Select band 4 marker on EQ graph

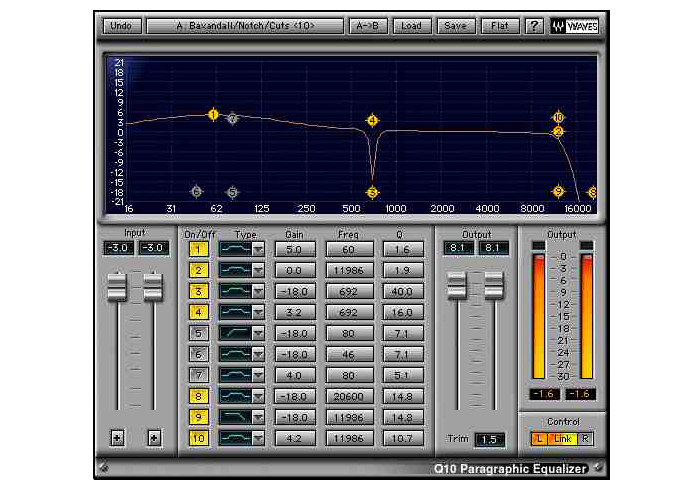click(x=372, y=120)
